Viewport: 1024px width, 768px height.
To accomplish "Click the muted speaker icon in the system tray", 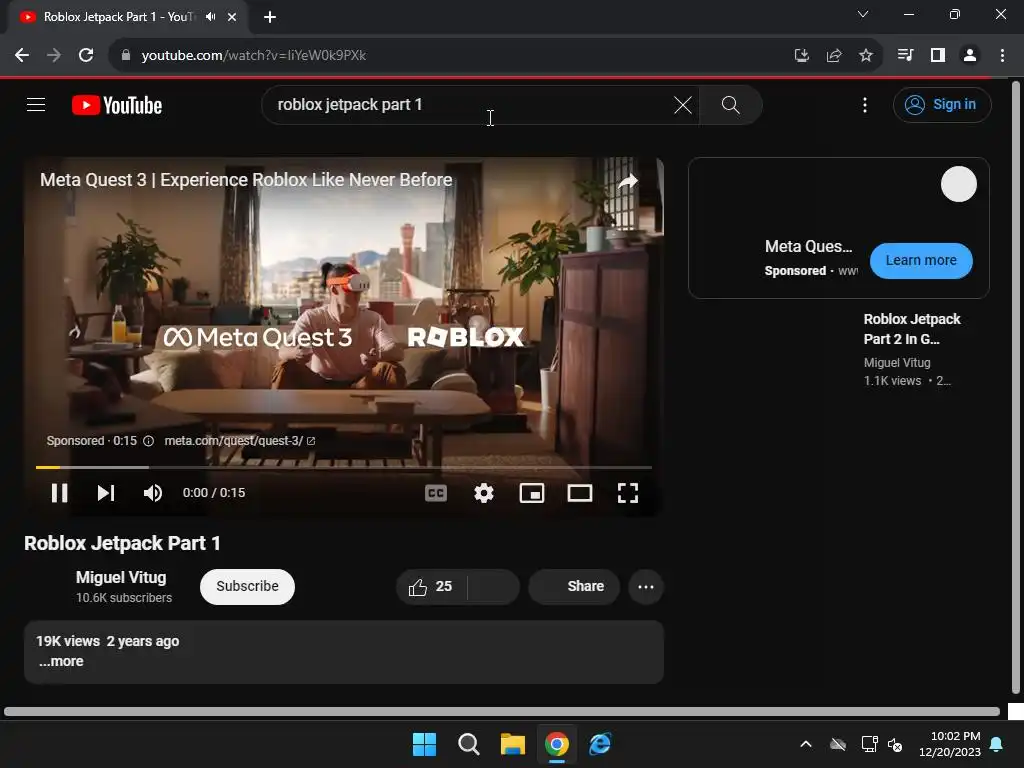I will tap(895, 744).
